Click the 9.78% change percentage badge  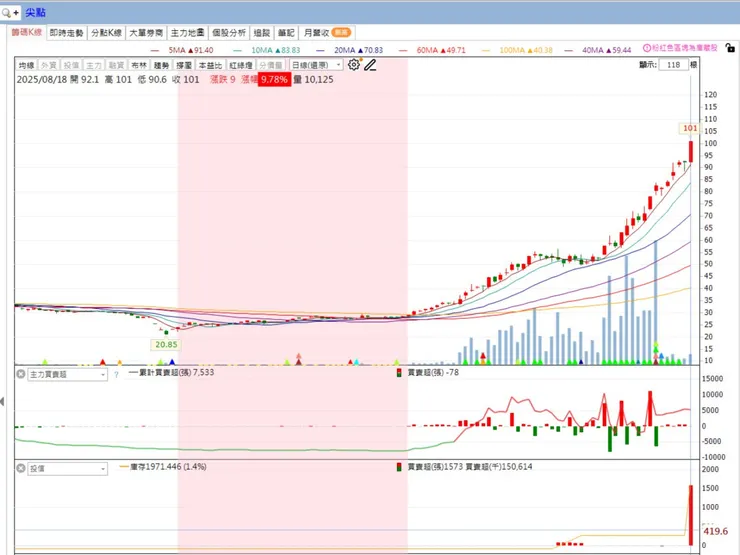tap(274, 79)
